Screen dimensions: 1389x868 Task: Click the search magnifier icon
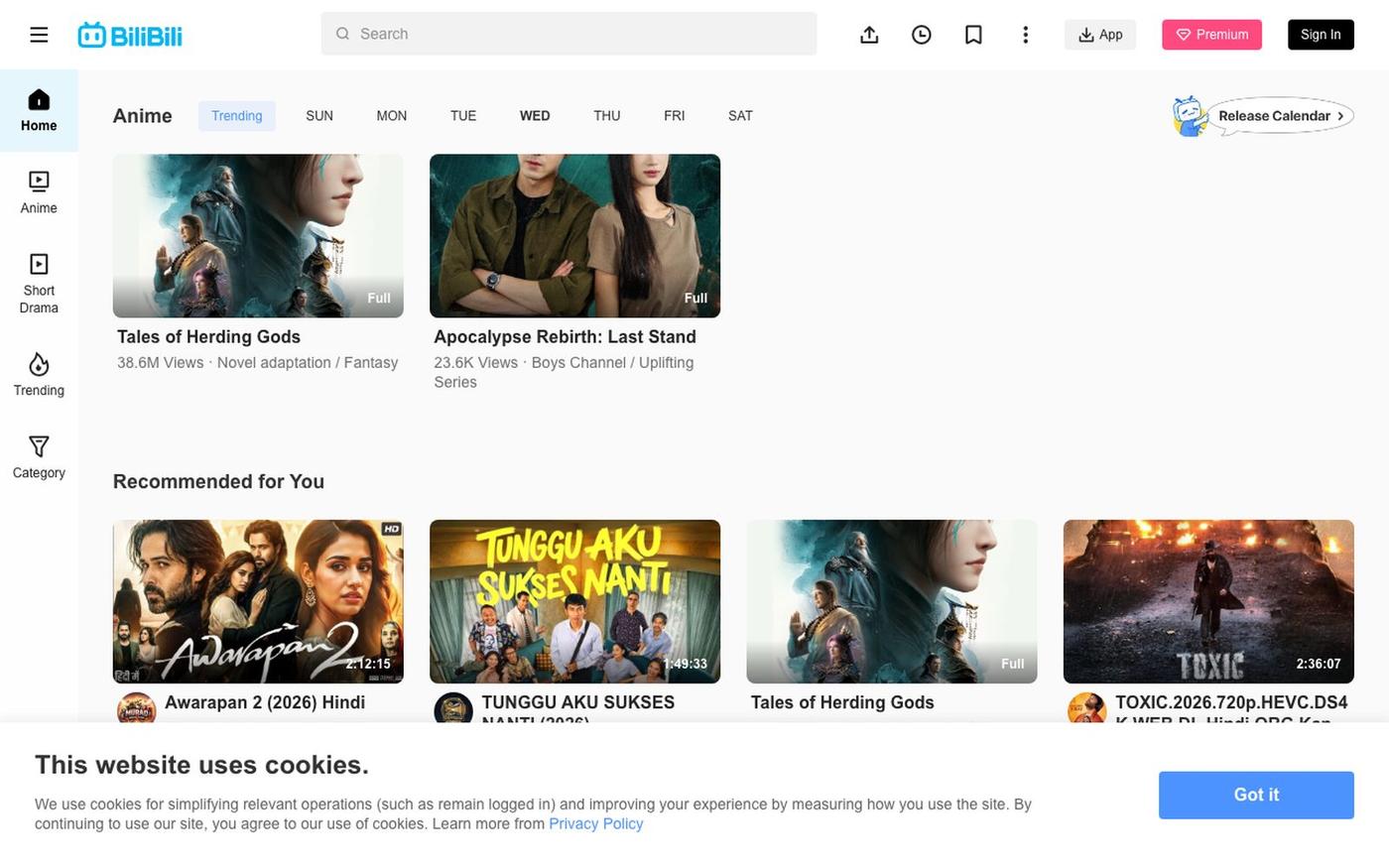tap(342, 34)
